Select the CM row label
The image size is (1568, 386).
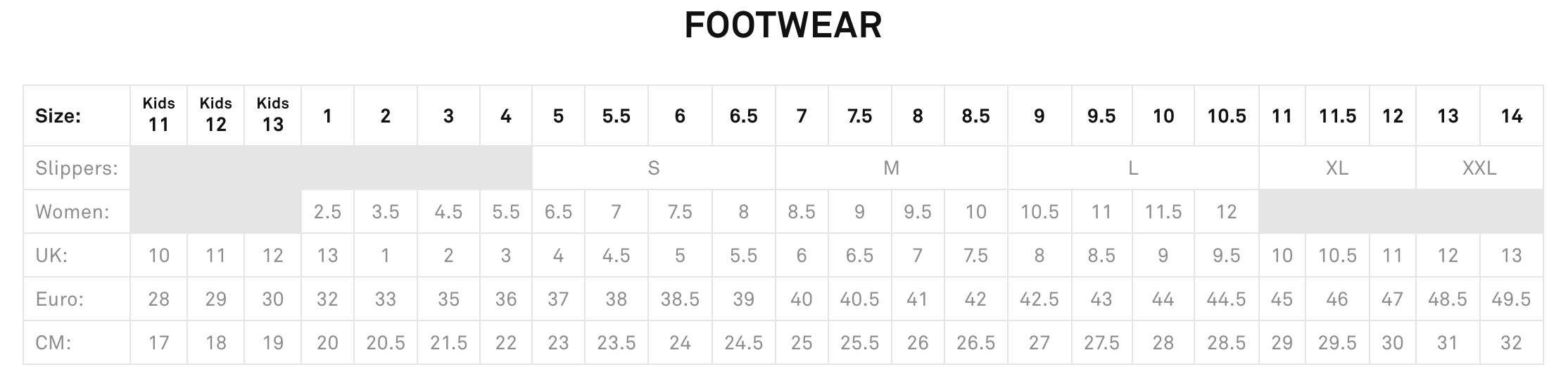click(x=53, y=343)
